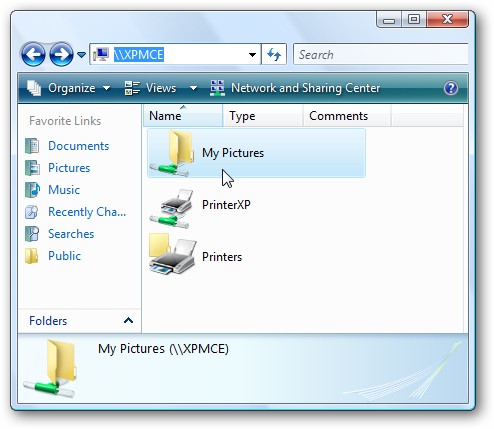Open Music favorite link

point(64,190)
